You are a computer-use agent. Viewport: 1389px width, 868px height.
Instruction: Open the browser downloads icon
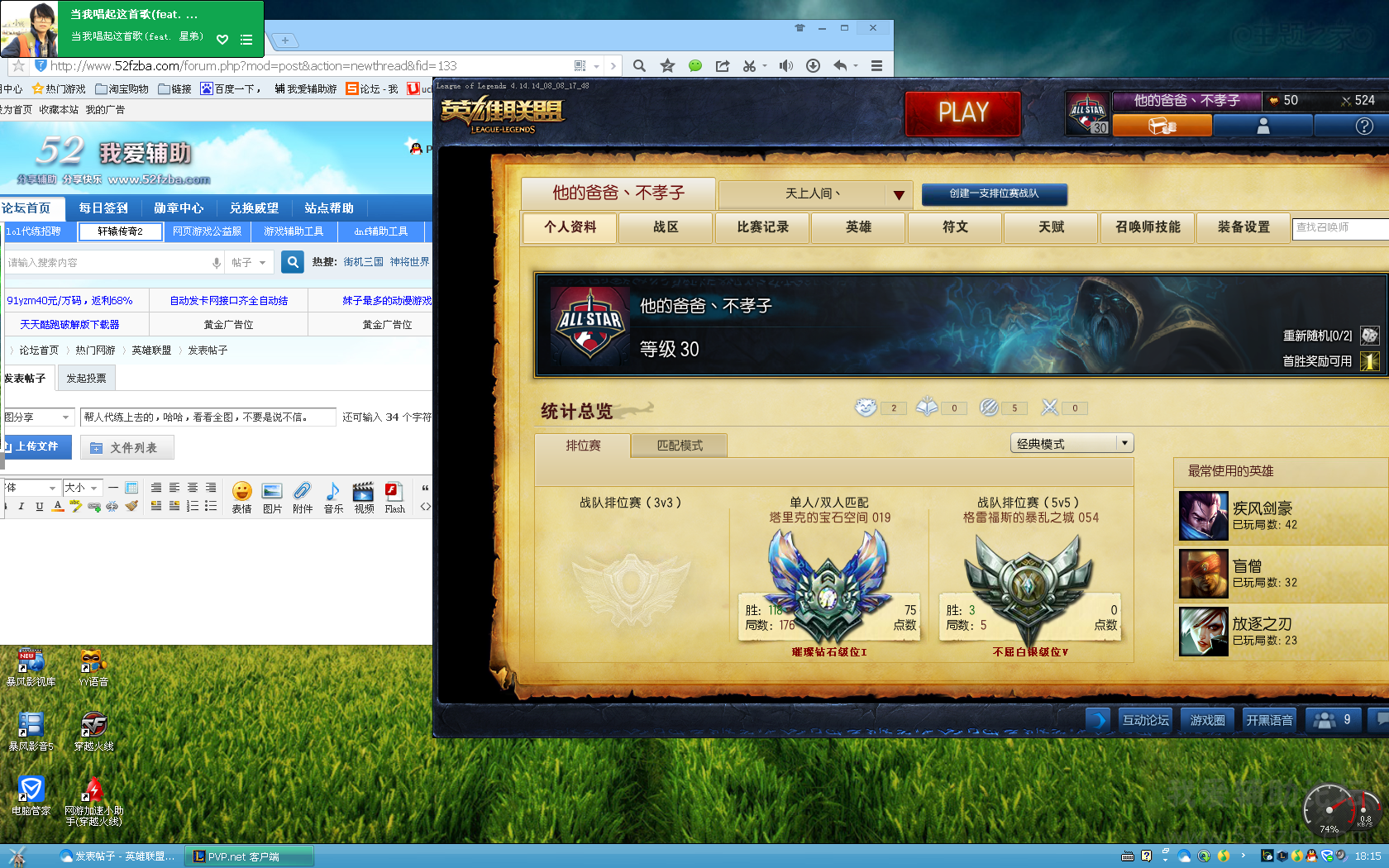813,65
